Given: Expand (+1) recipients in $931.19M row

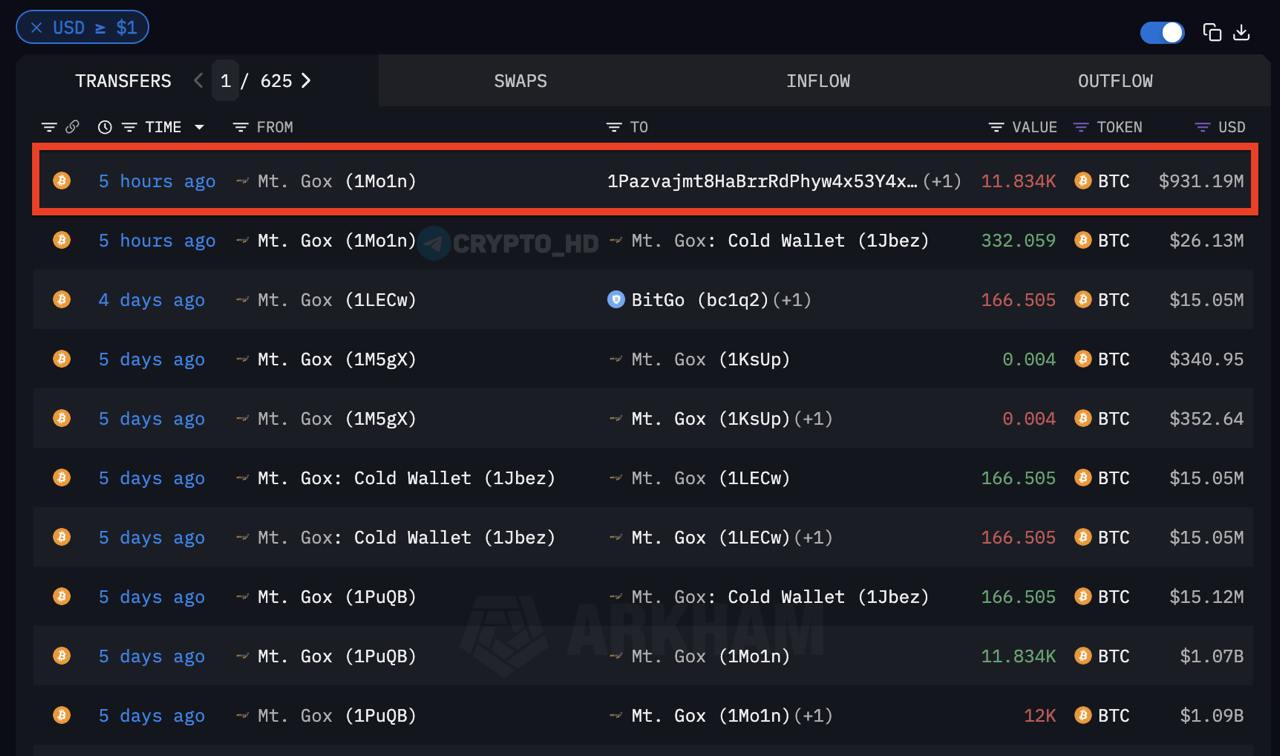Looking at the screenshot, I should [941, 181].
